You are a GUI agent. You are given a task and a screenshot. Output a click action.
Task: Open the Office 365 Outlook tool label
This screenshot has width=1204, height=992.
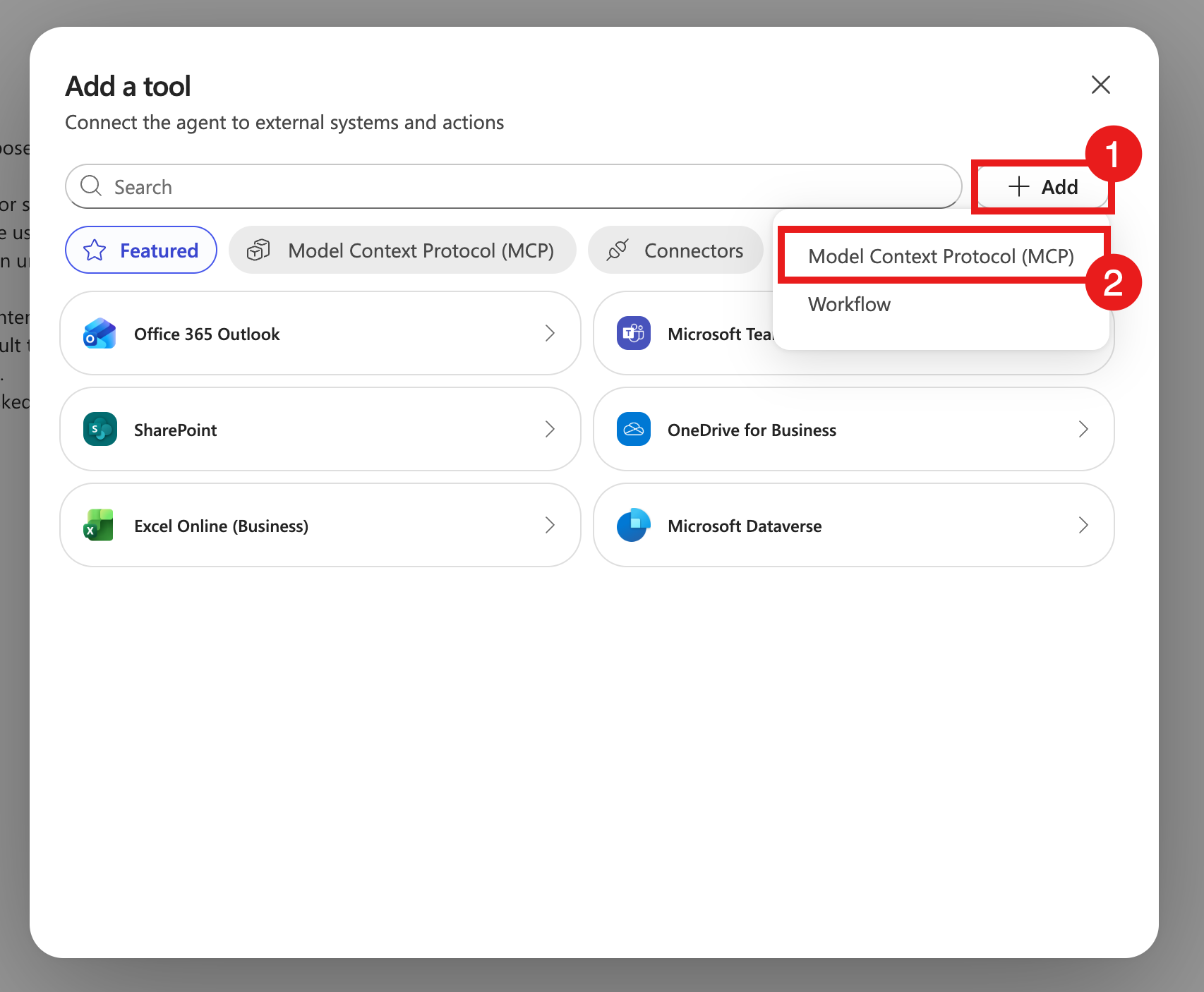207,334
